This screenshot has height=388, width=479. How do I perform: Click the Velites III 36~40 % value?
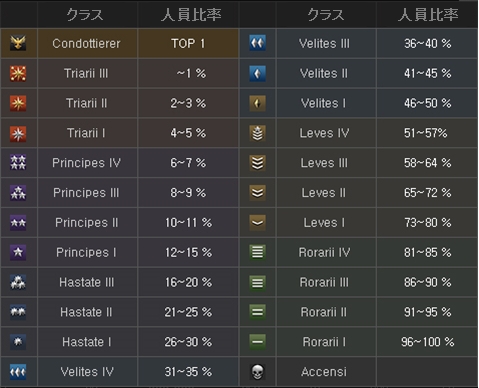(428, 43)
